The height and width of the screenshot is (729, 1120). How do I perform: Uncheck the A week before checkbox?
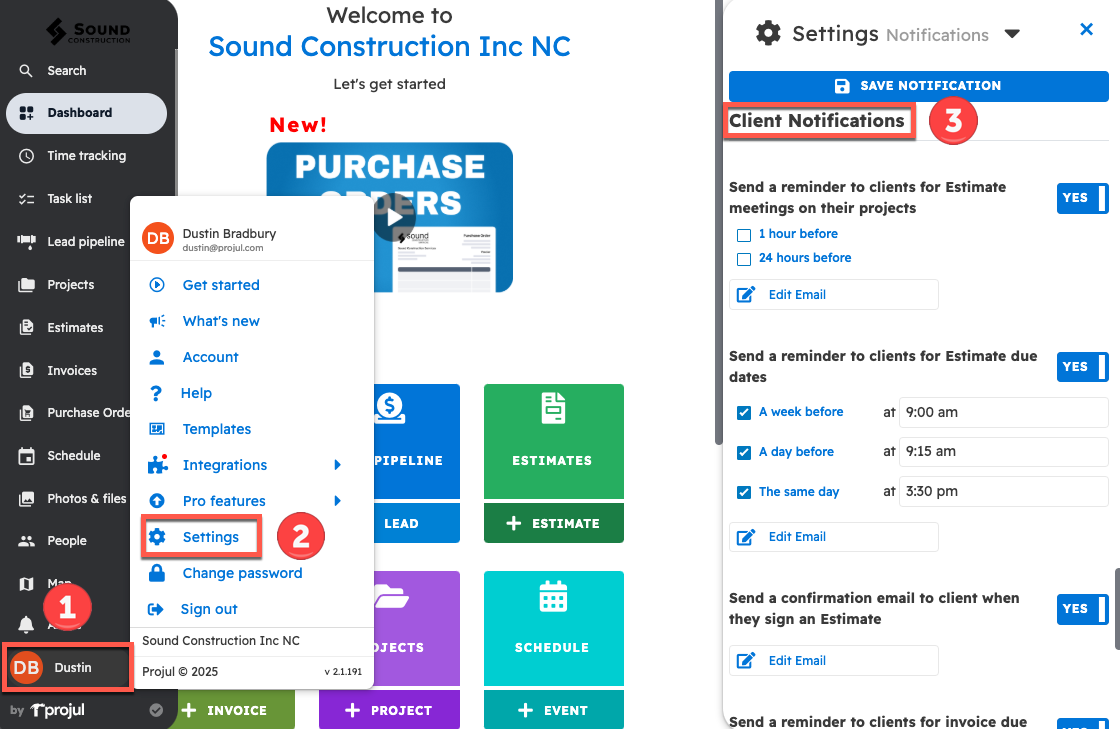(743, 412)
